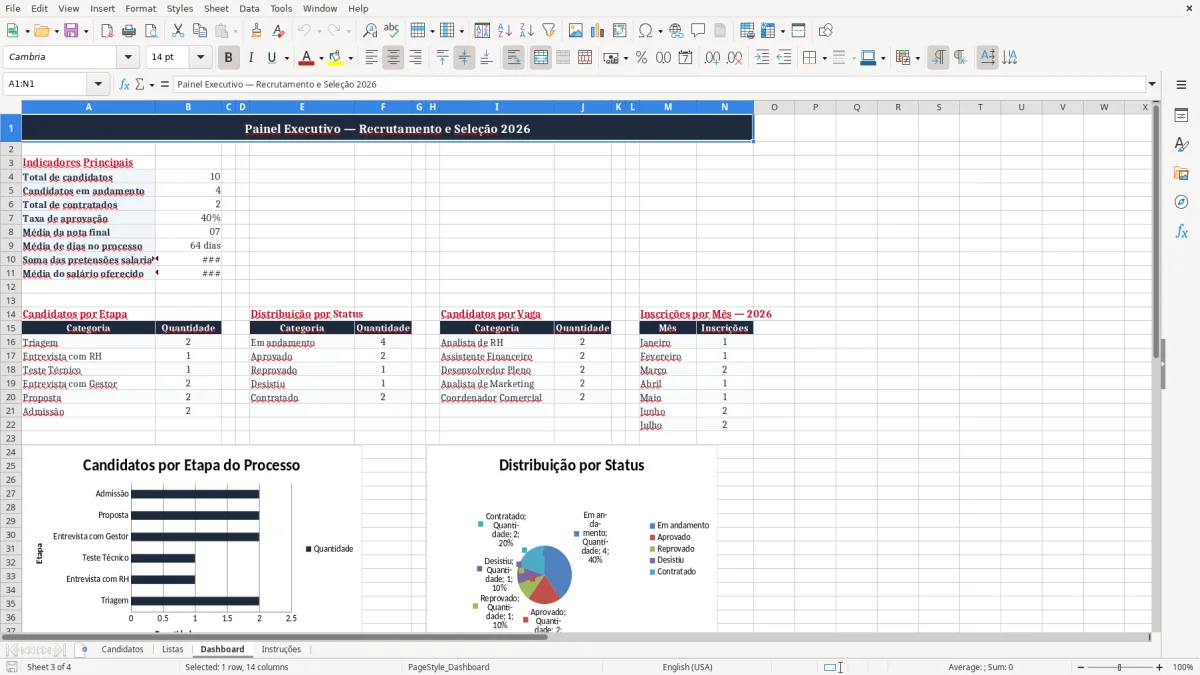Image resolution: width=1200 pixels, height=675 pixels.
Task: Export directly as PDF icon
Action: click(106, 31)
